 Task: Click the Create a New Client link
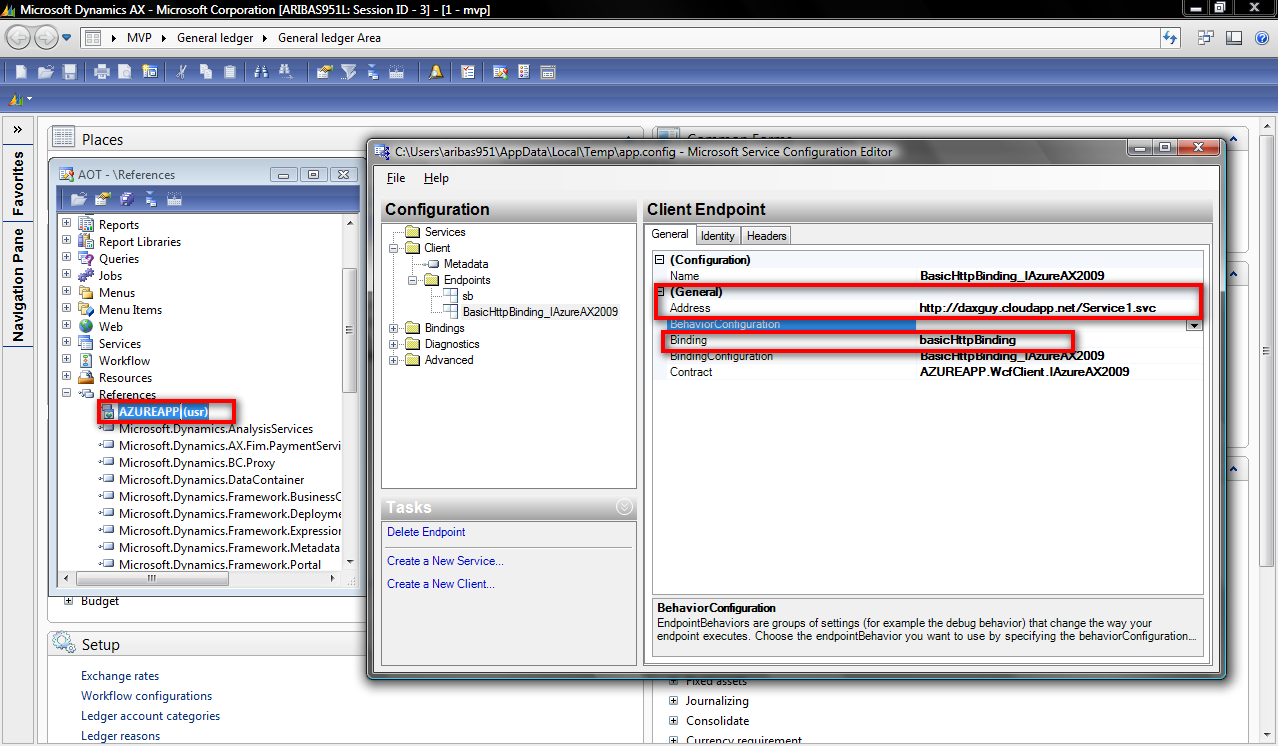441,584
